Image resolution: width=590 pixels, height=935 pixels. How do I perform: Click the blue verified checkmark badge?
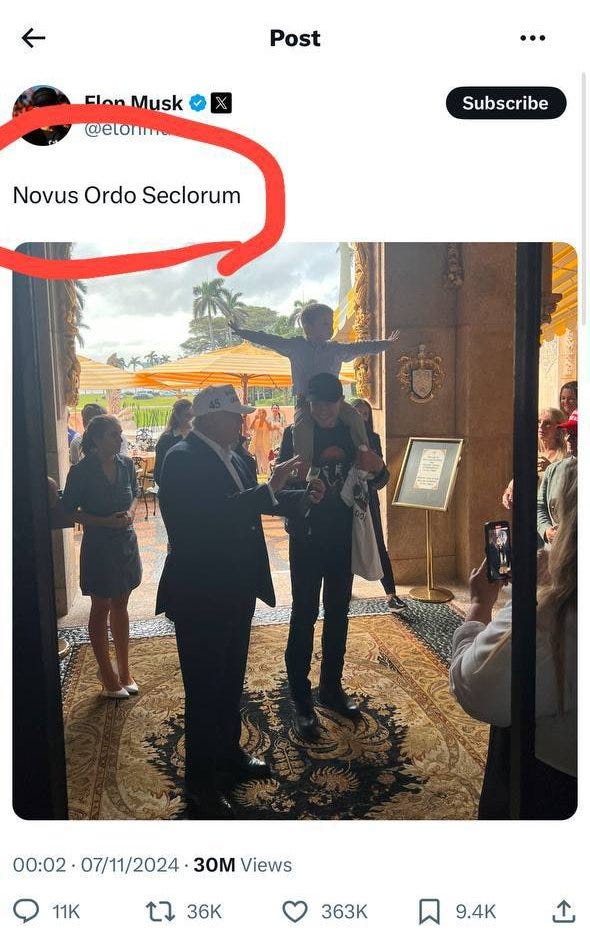coord(197,103)
